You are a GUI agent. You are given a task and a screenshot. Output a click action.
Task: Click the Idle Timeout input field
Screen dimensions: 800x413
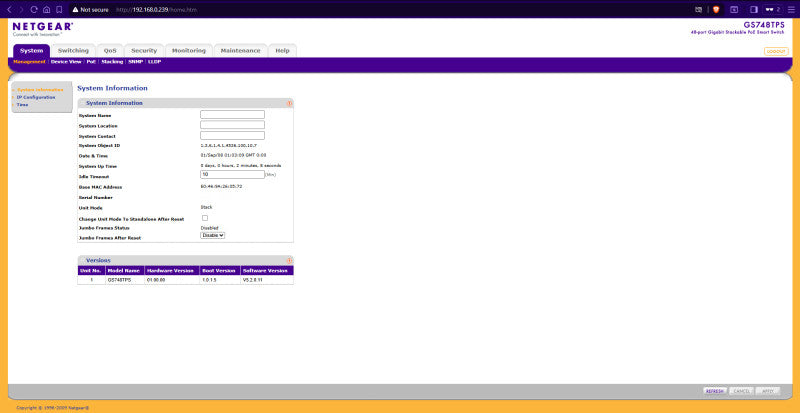[x=233, y=174]
